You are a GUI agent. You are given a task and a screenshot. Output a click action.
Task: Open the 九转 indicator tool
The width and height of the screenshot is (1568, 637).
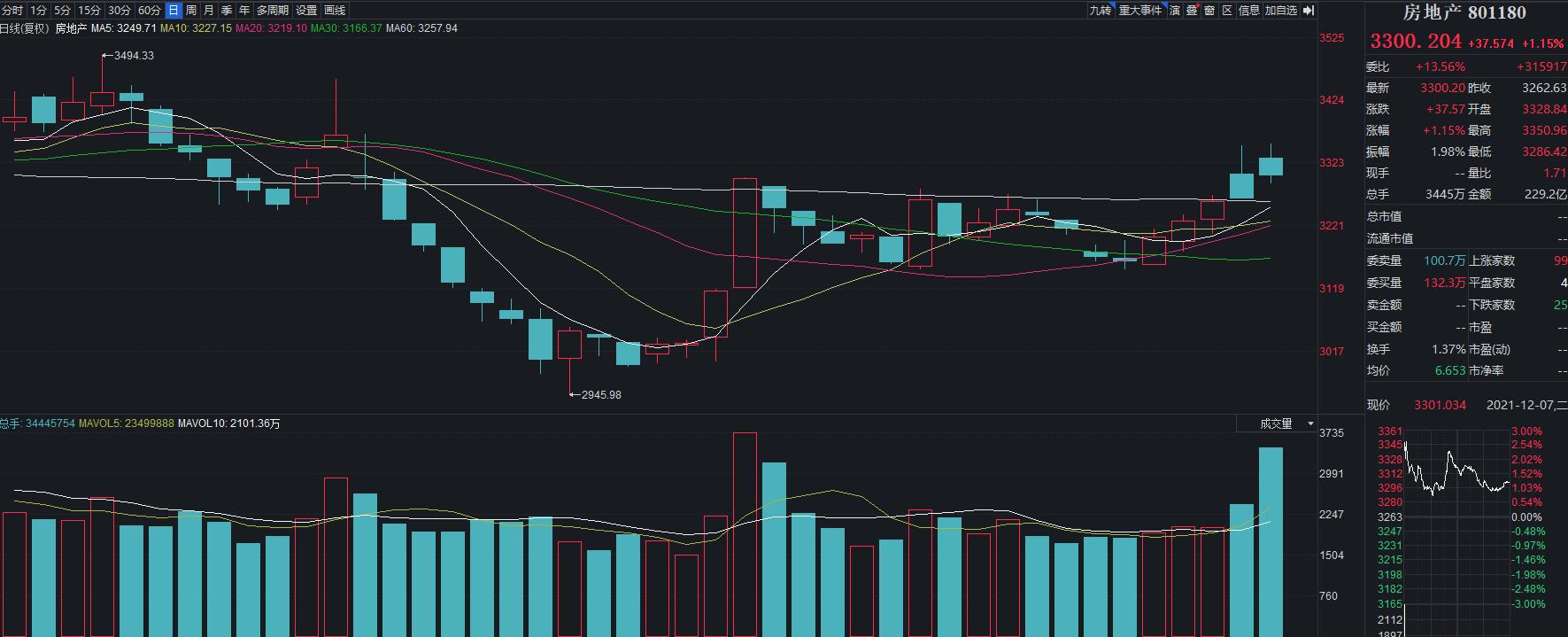1100,11
